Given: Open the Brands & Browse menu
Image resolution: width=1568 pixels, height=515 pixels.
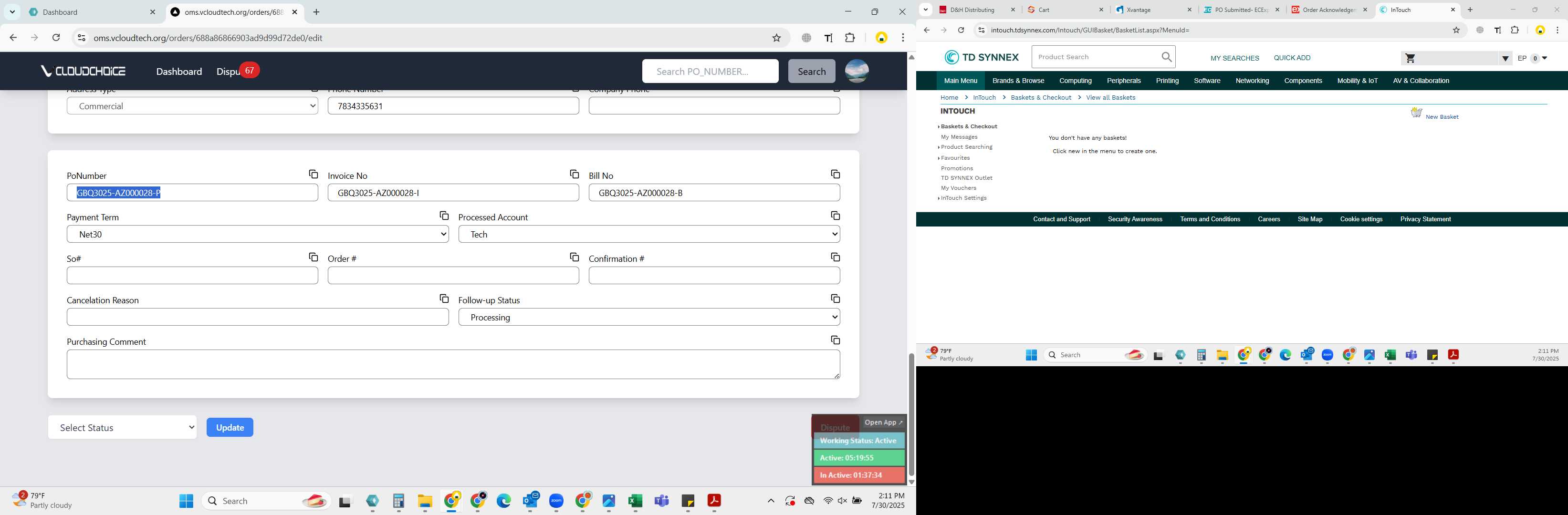Looking at the screenshot, I should [1018, 81].
